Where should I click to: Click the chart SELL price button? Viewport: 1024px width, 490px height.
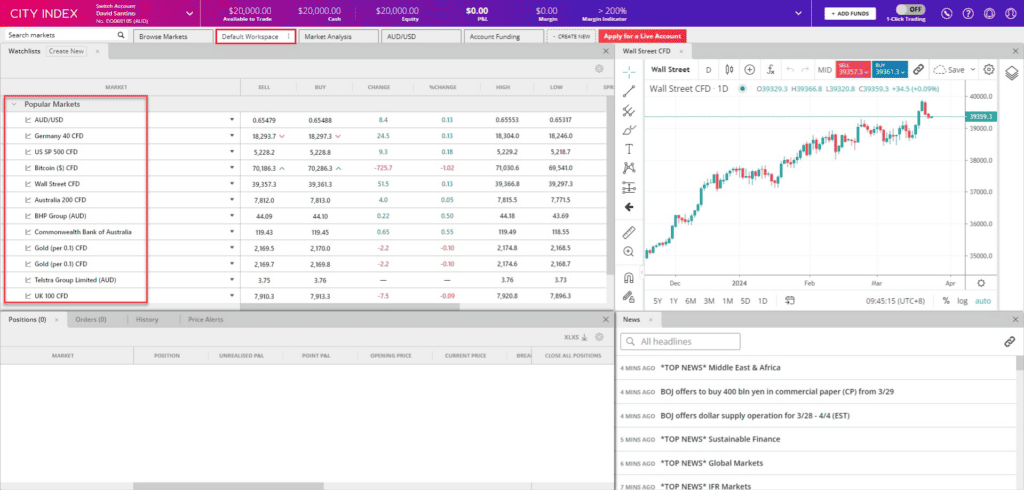tap(852, 69)
